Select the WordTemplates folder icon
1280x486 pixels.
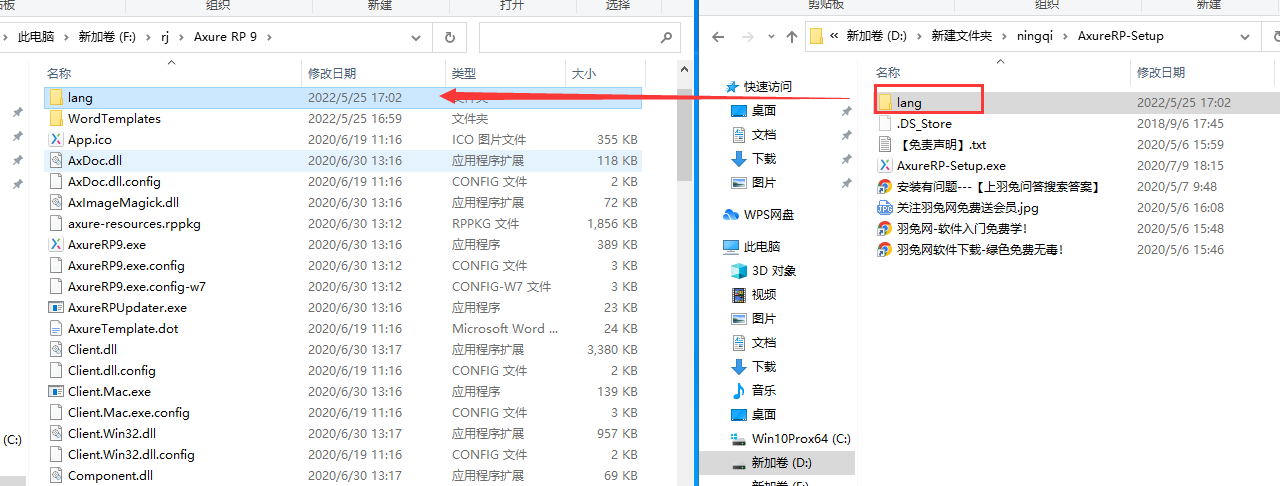pyautogui.click(x=56, y=119)
